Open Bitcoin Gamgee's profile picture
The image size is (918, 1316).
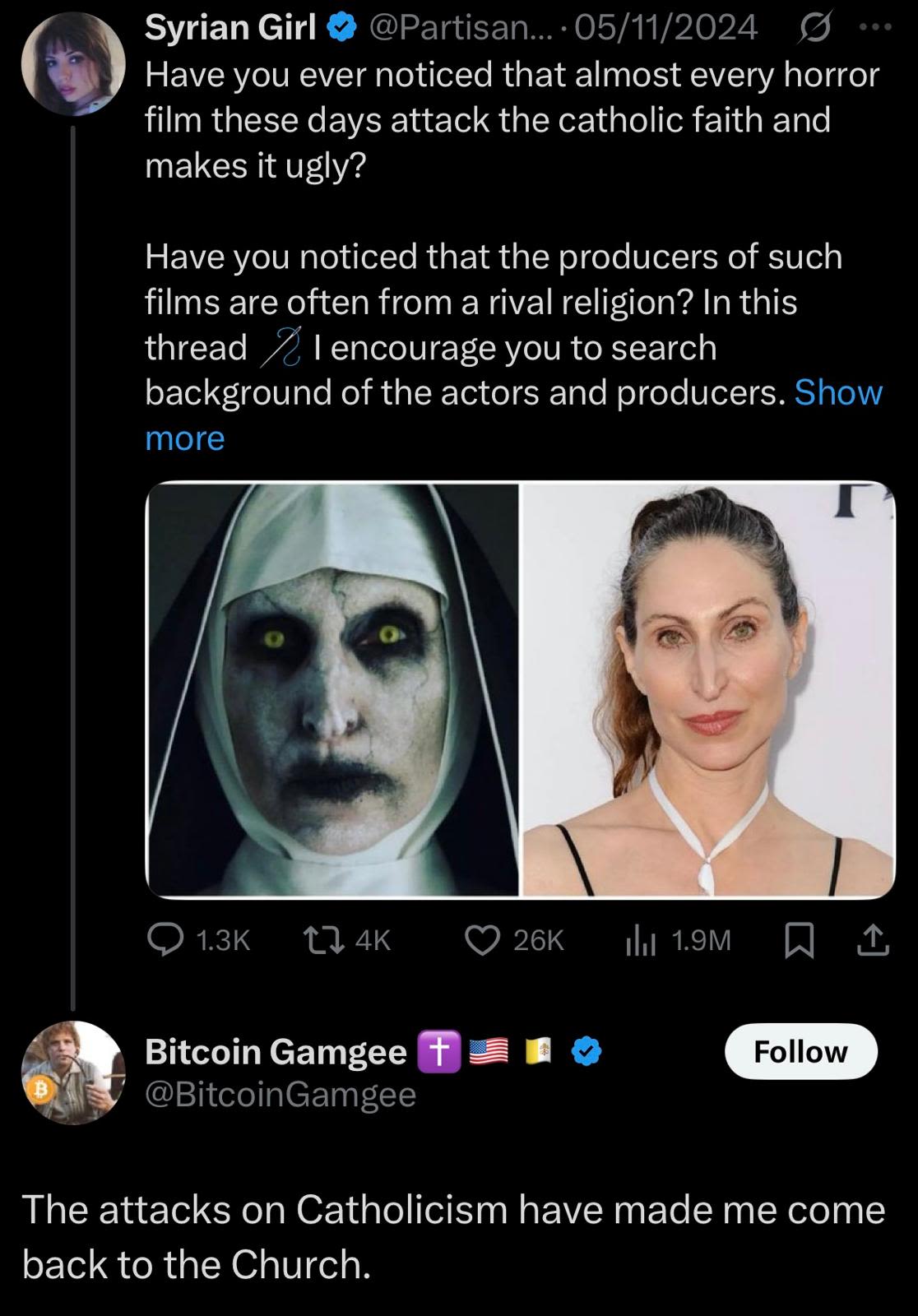pyautogui.click(x=72, y=1073)
